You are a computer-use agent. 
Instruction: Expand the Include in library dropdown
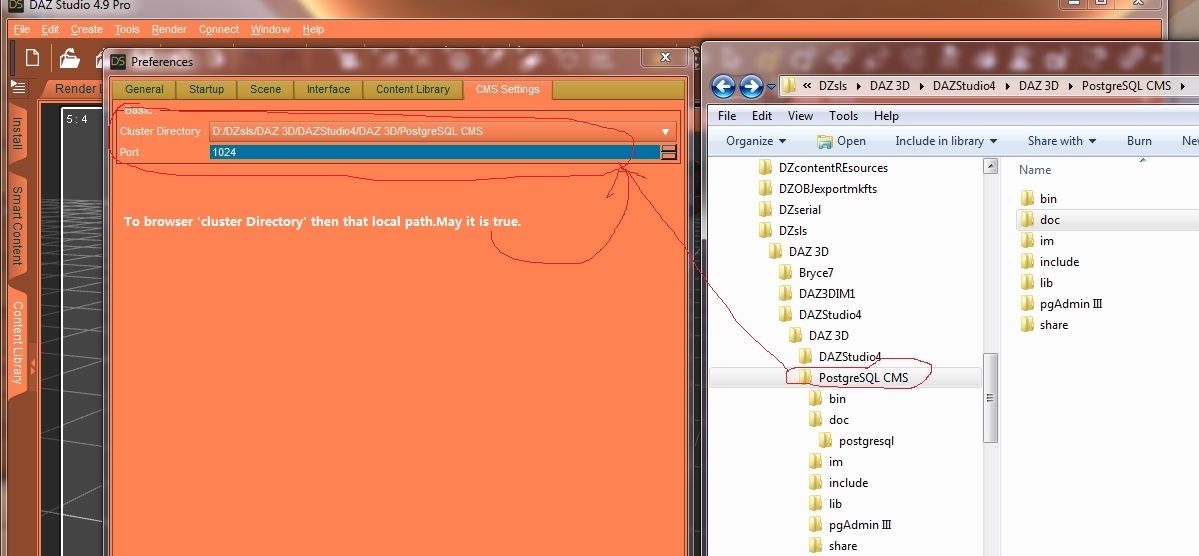(946, 141)
